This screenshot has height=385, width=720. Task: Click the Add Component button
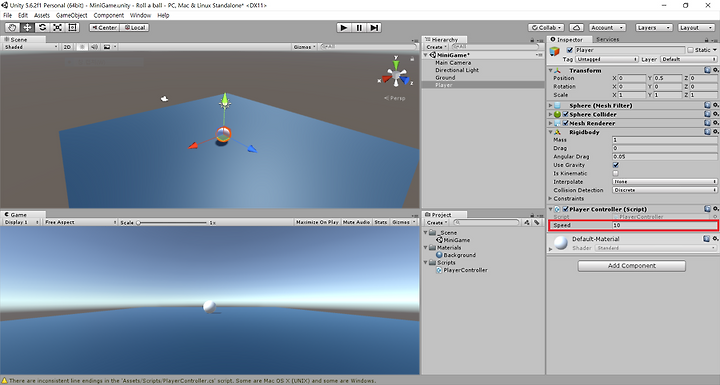631,266
